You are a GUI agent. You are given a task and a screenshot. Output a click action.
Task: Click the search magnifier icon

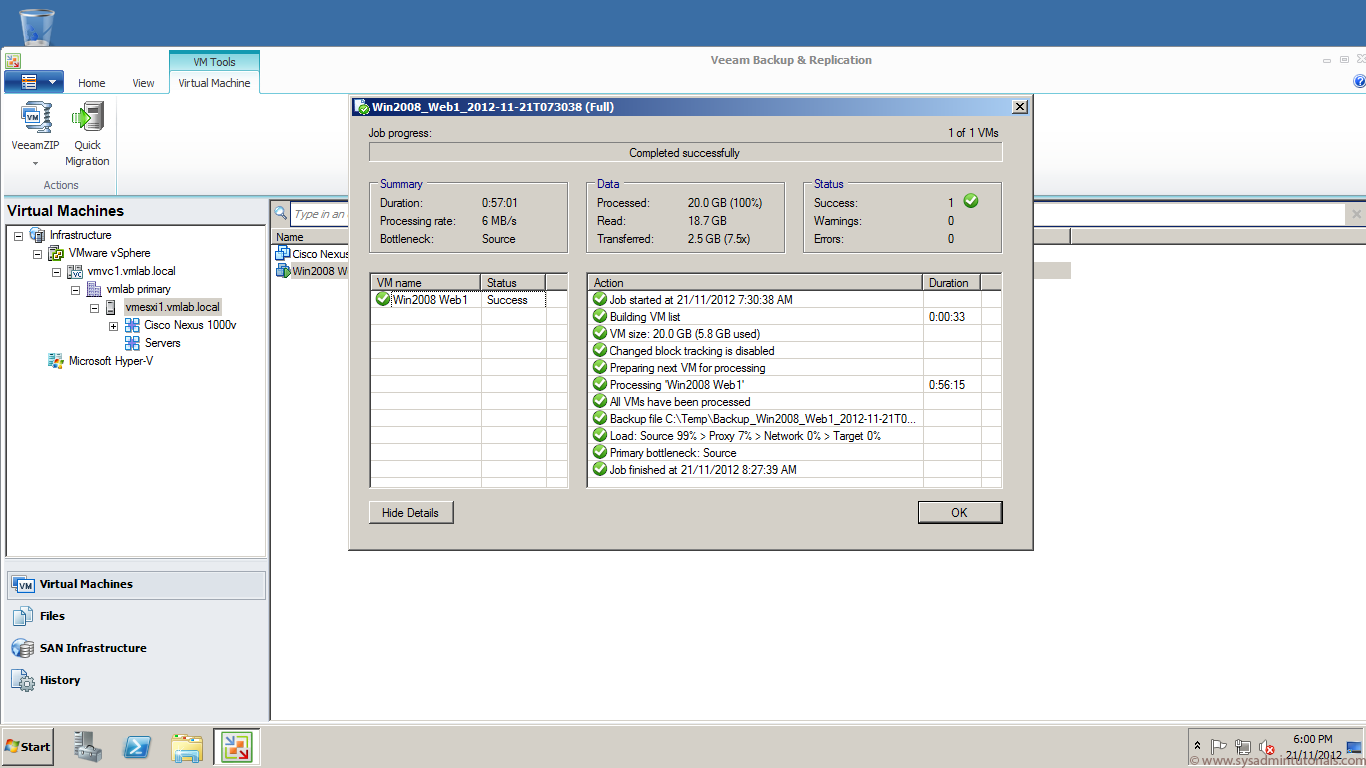coord(281,213)
